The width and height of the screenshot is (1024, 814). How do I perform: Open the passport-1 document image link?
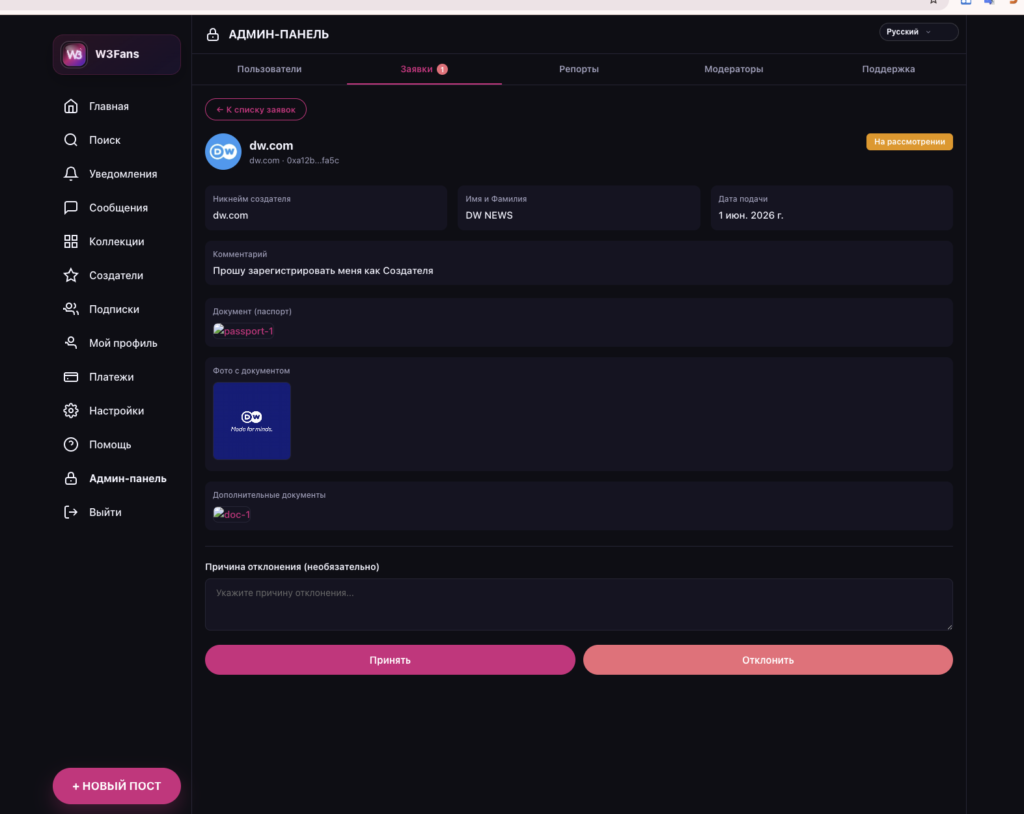[x=243, y=331]
